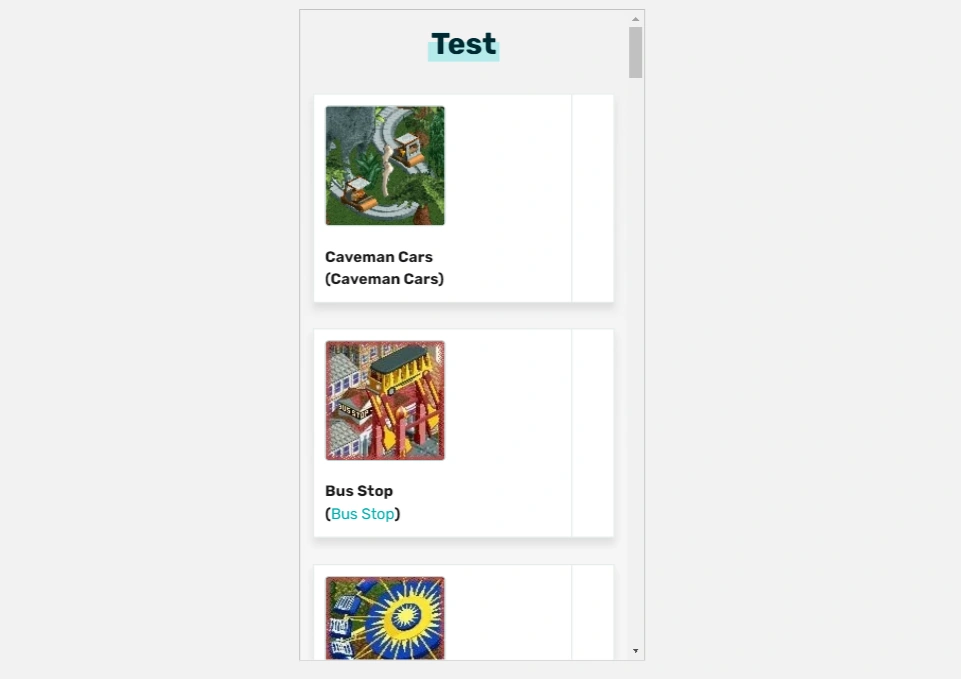The width and height of the screenshot is (961, 679).
Task: Select the empty right cell of the third card
Action: [592, 612]
